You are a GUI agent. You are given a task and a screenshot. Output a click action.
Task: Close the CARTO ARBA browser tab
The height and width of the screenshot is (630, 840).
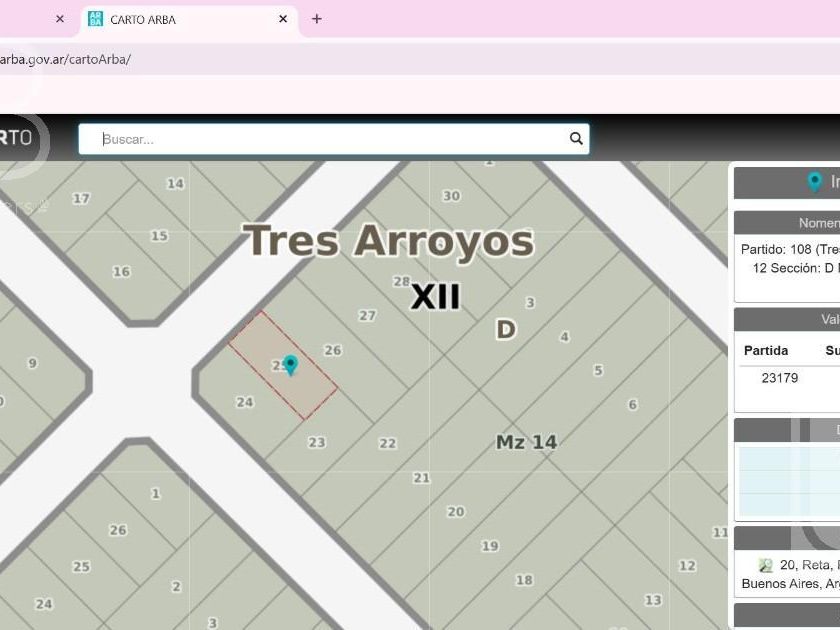click(283, 19)
